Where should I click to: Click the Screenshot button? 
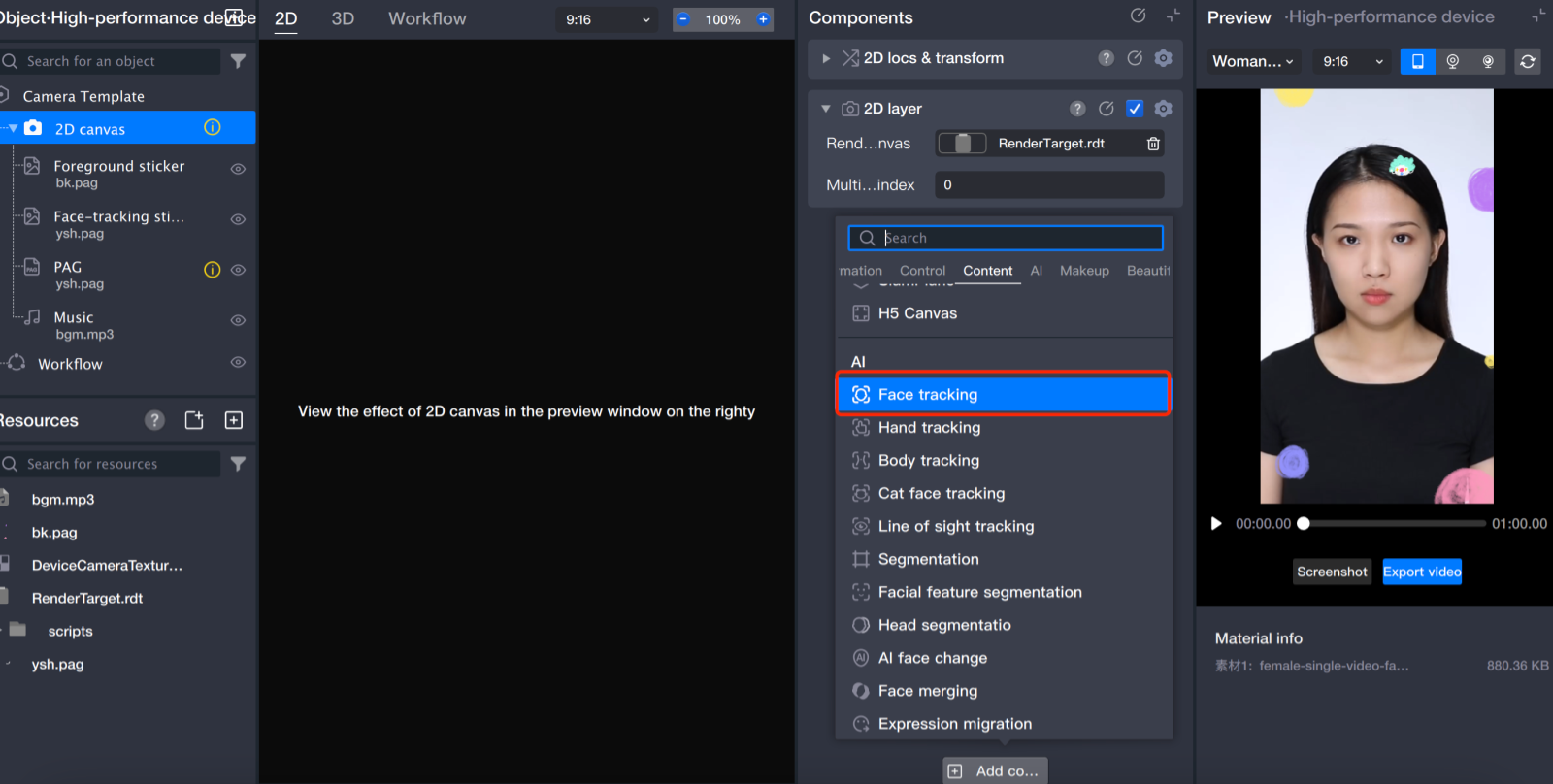1332,572
